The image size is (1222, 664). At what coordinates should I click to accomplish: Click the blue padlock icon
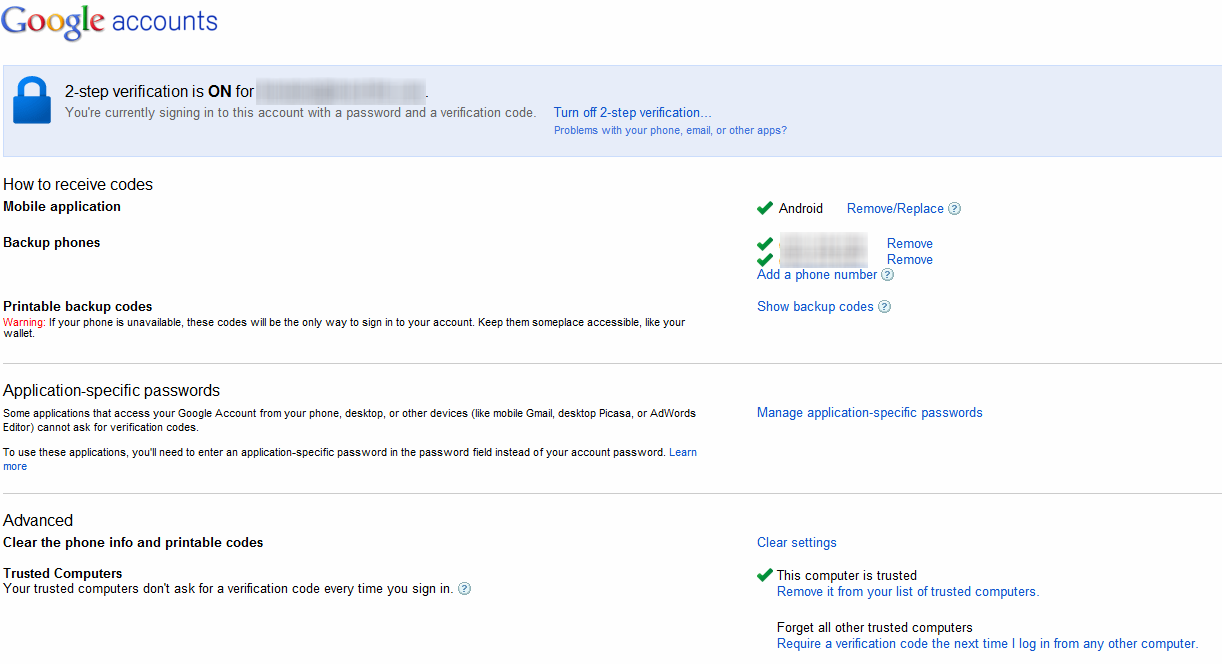(x=32, y=101)
